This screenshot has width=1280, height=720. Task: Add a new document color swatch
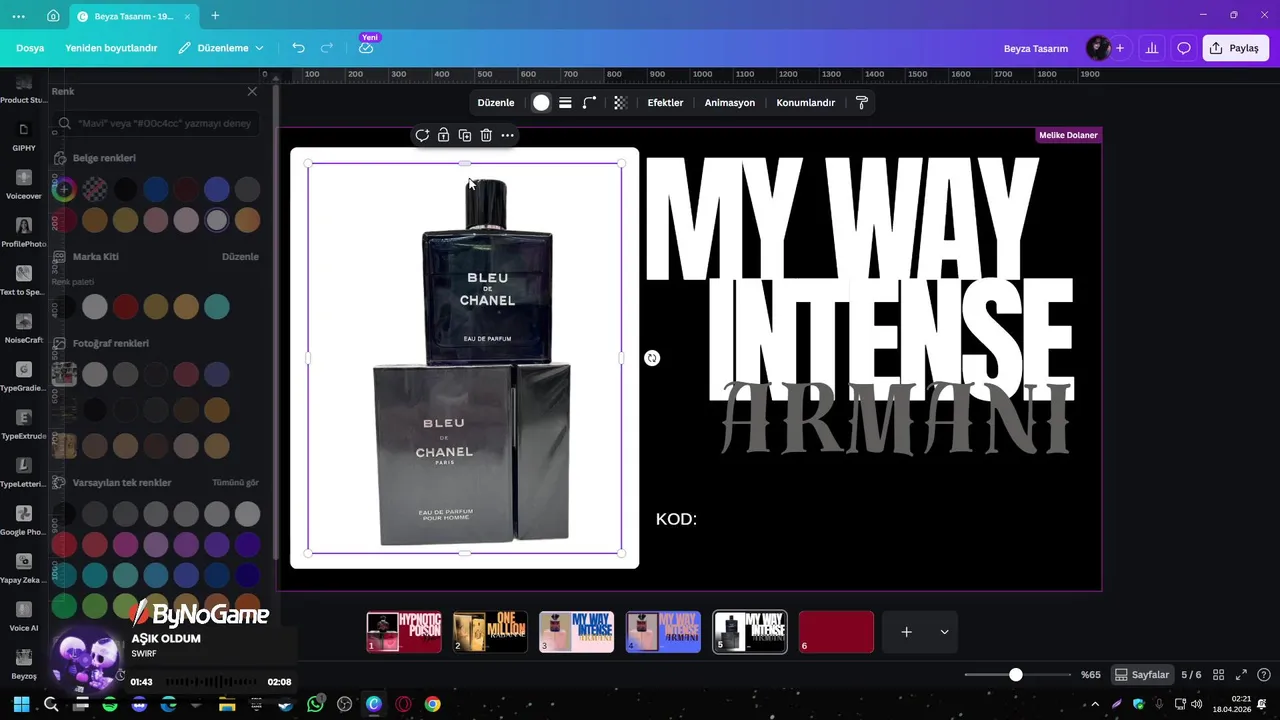(64, 188)
